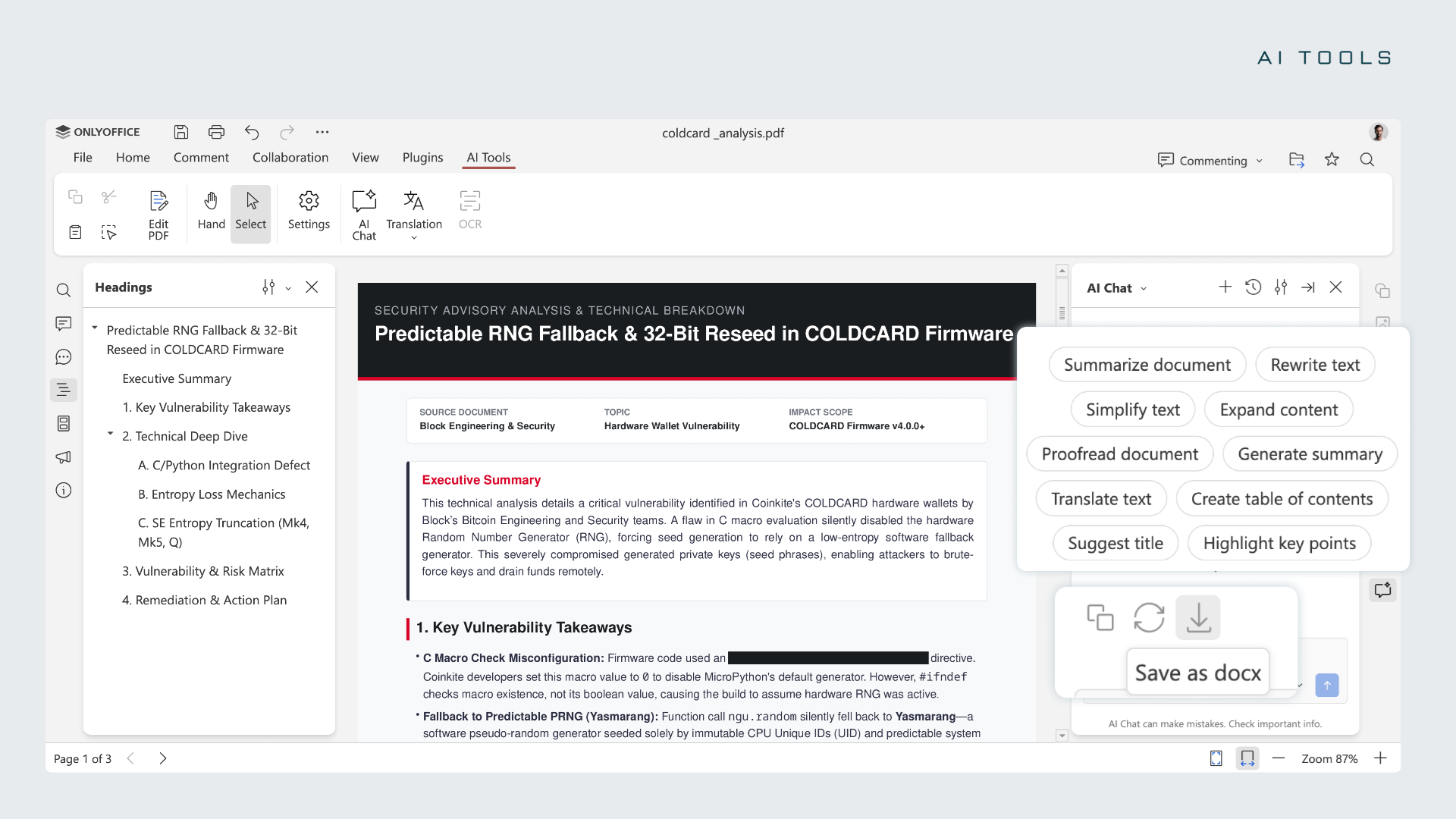Copy the AI response
The width and height of the screenshot is (1456, 819).
click(x=1100, y=617)
